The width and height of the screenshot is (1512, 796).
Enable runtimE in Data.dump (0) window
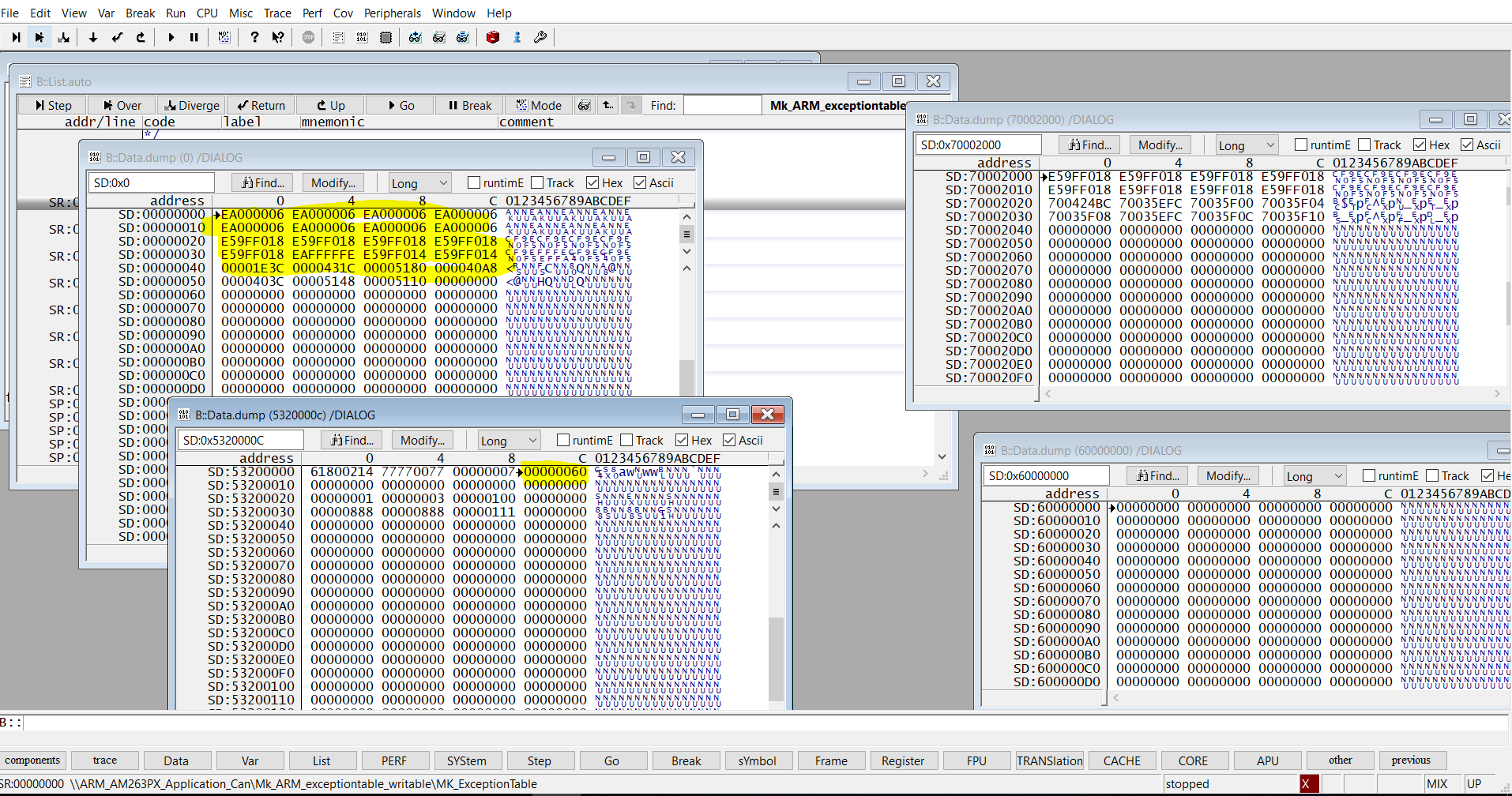(x=474, y=182)
